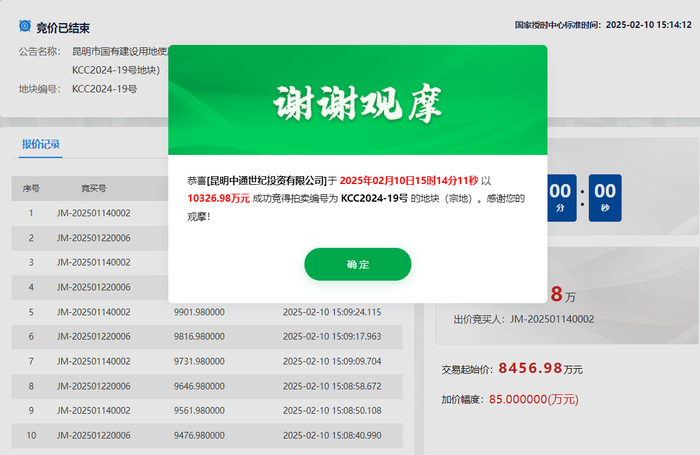Click timestamp 2025-02-10 15:08:40.990
Viewport: 700px width, 455px height.
332,435
